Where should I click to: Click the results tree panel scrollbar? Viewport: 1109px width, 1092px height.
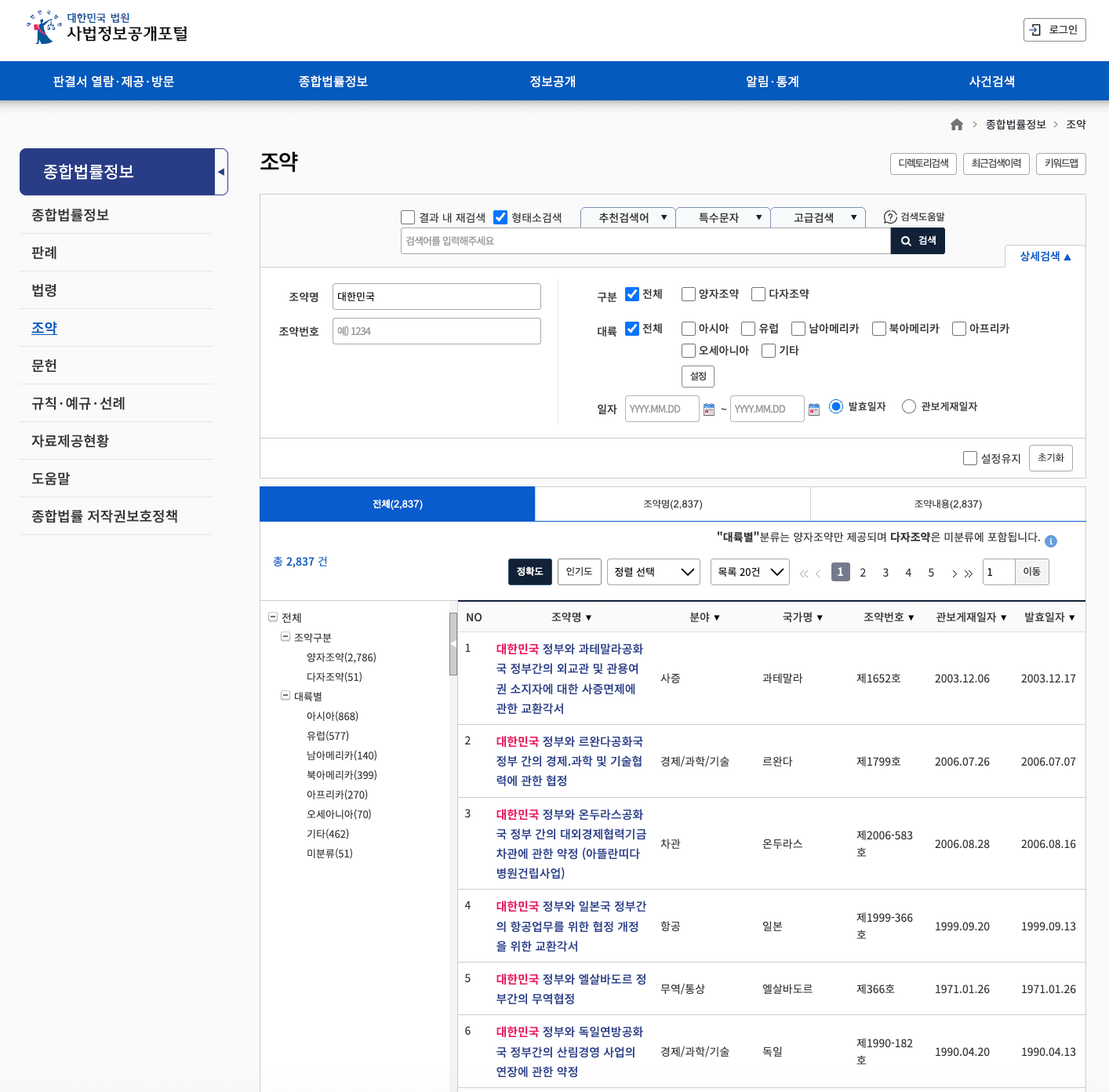click(x=453, y=644)
